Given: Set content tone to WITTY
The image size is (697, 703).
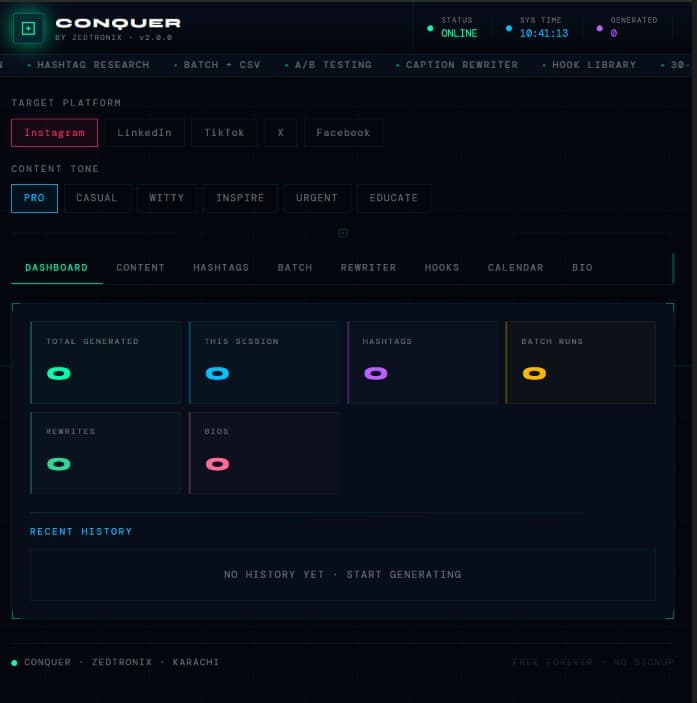Looking at the screenshot, I should tap(167, 198).
